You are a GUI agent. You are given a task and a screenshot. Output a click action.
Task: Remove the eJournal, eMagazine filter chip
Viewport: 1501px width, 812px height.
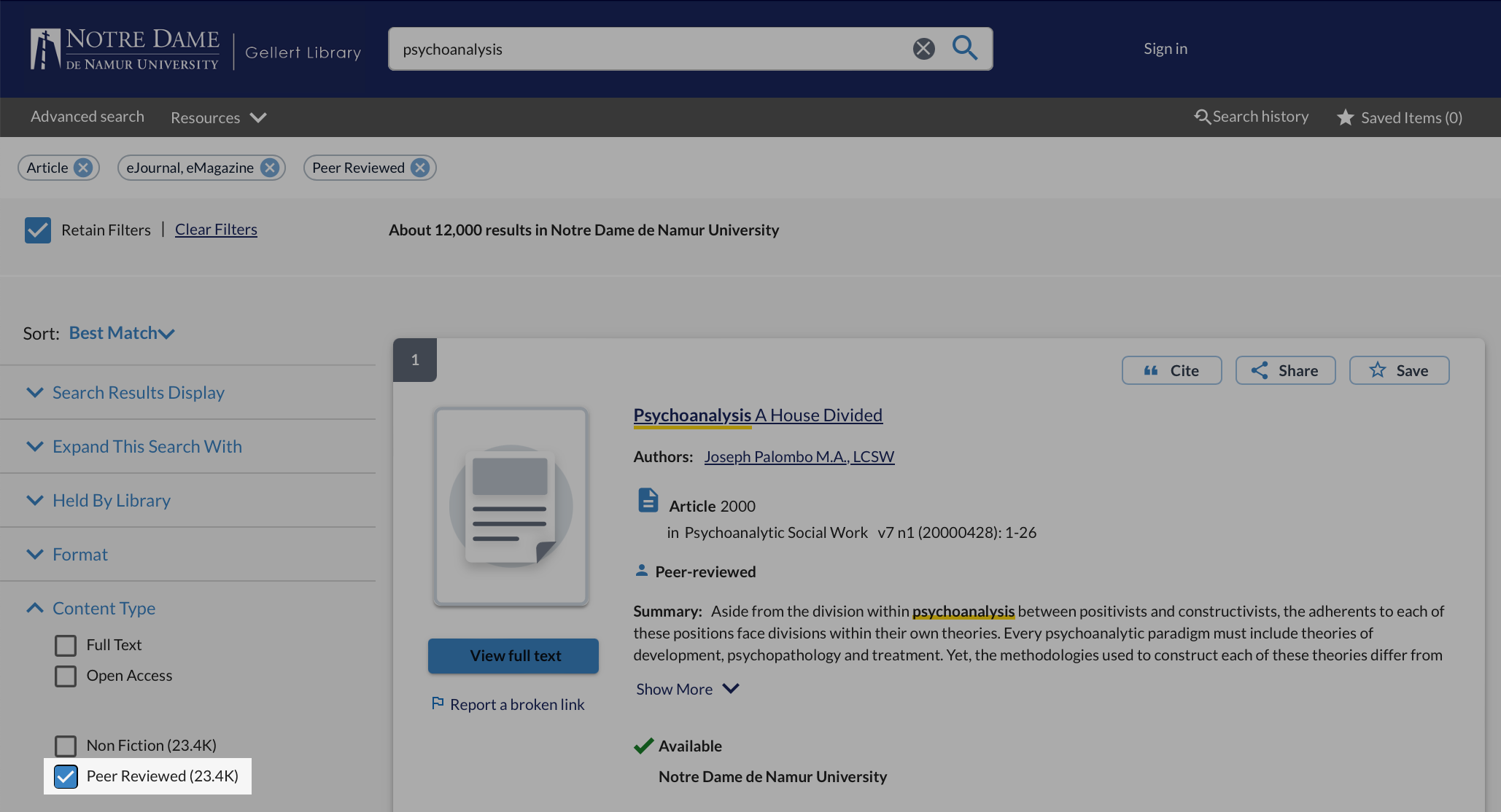(270, 168)
